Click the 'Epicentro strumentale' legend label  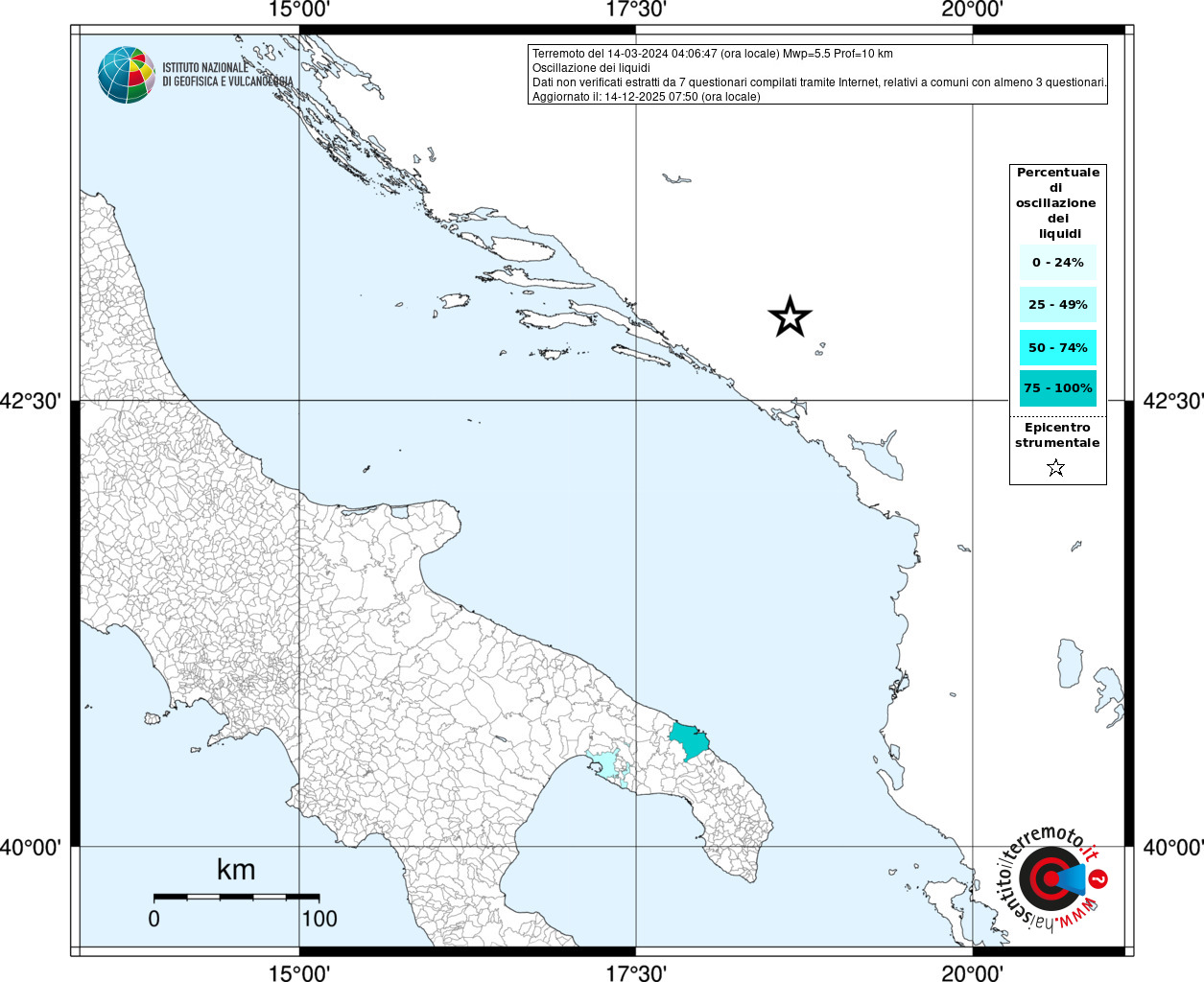point(1057,435)
